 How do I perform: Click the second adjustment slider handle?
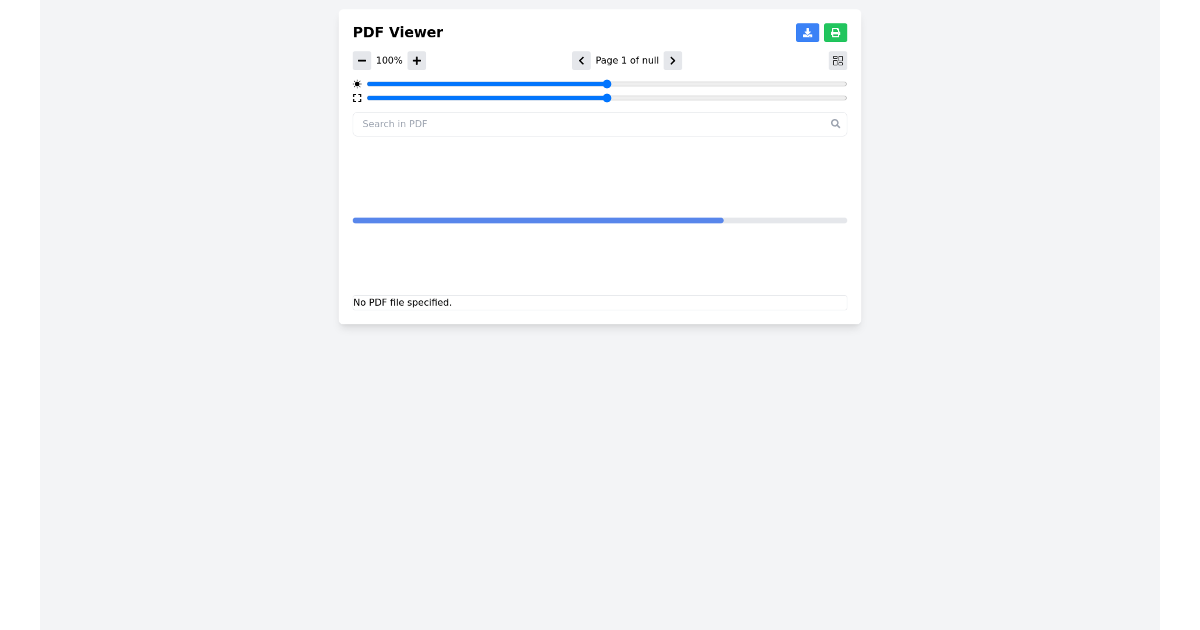pos(607,98)
